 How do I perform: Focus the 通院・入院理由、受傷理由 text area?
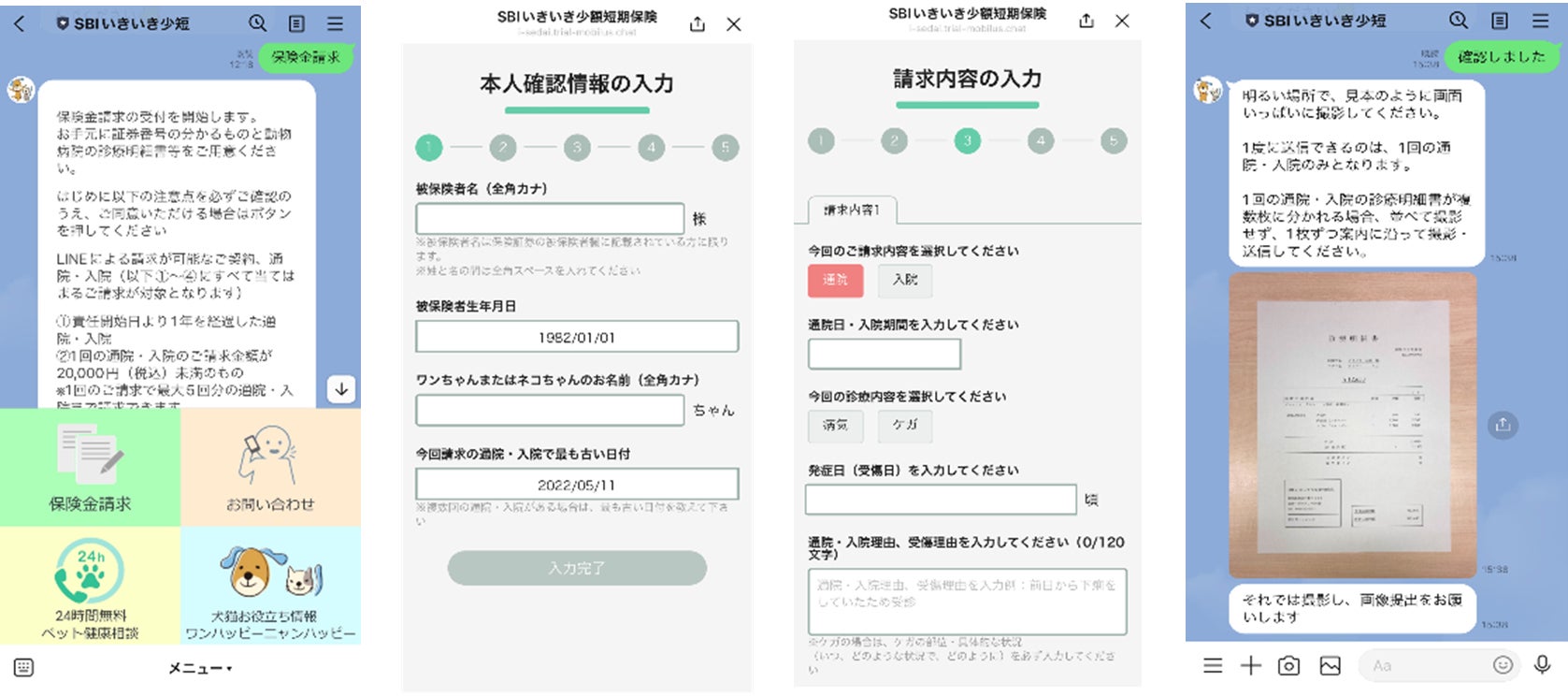[968, 602]
